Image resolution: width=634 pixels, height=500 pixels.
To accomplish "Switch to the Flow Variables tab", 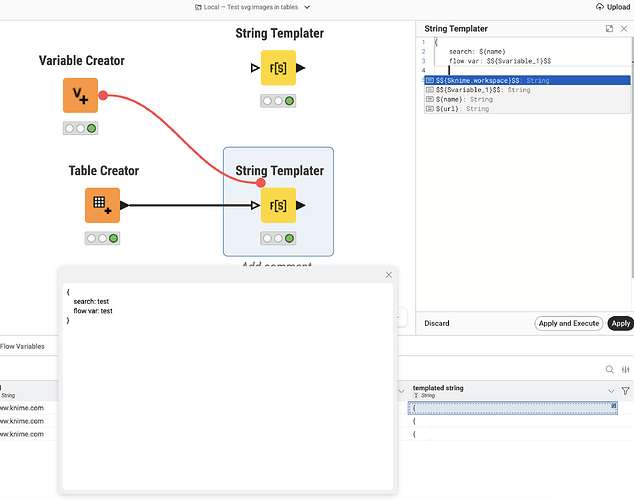I will point(22,347).
